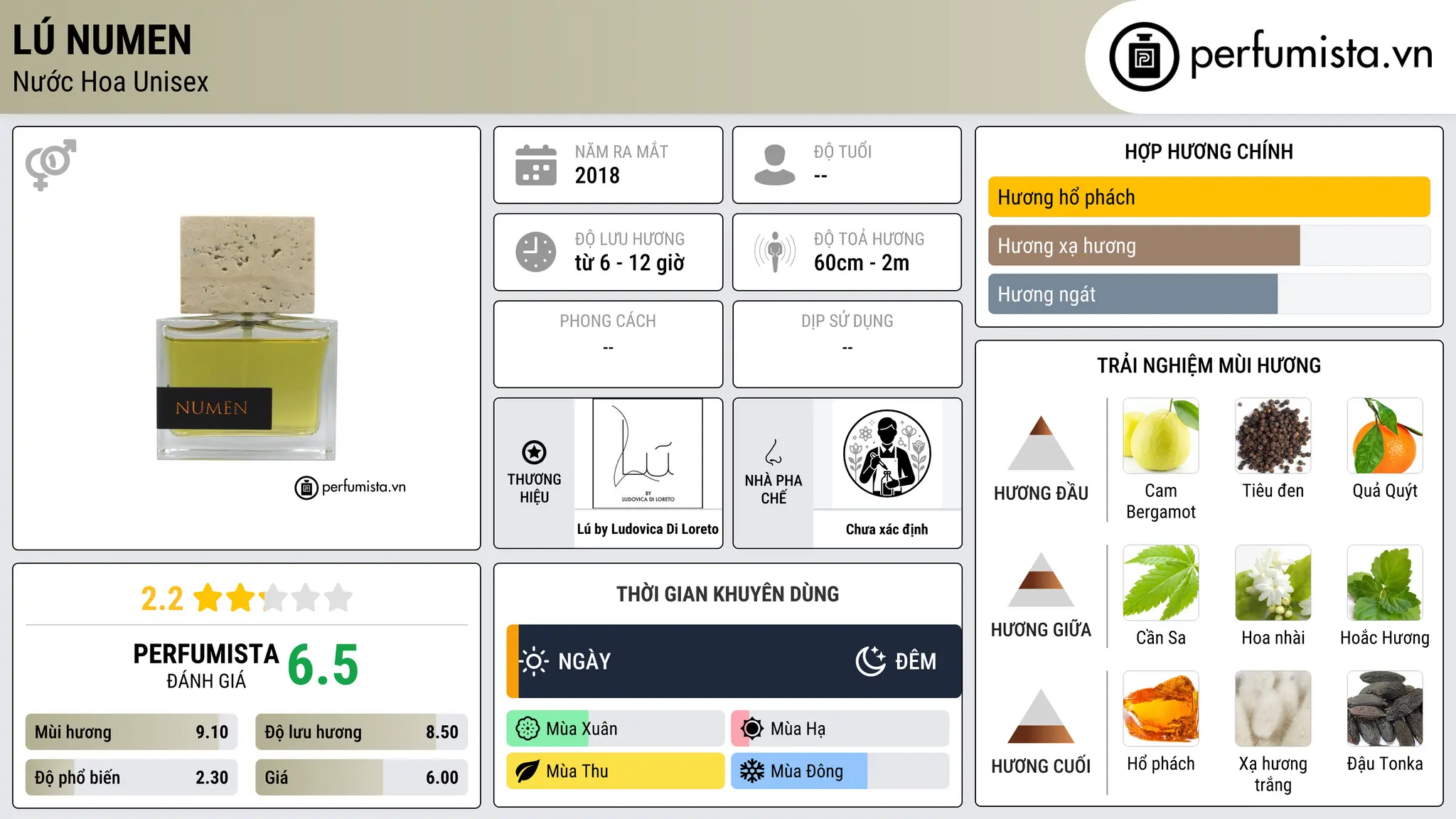The image size is (1456, 819).
Task: Click the Độ lưu hương 8.50 score bar
Action: coord(362,732)
